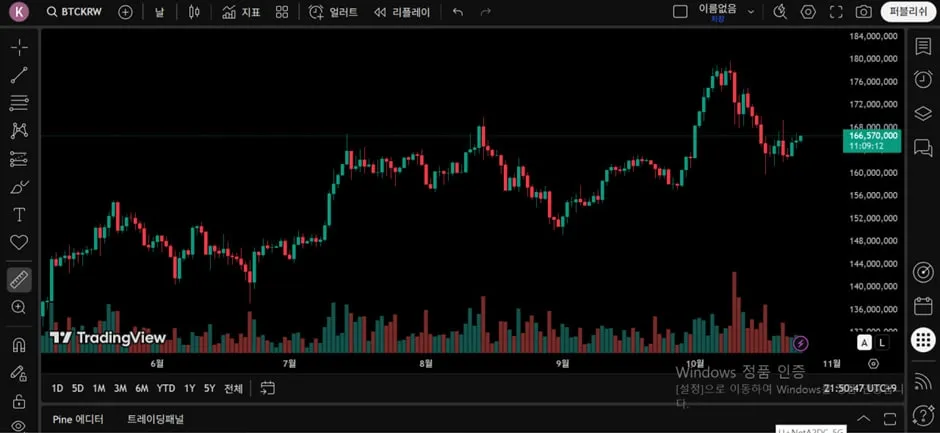The image size is (940, 433).
Task: Toggle magnet snapping mode
Action: 19,345
